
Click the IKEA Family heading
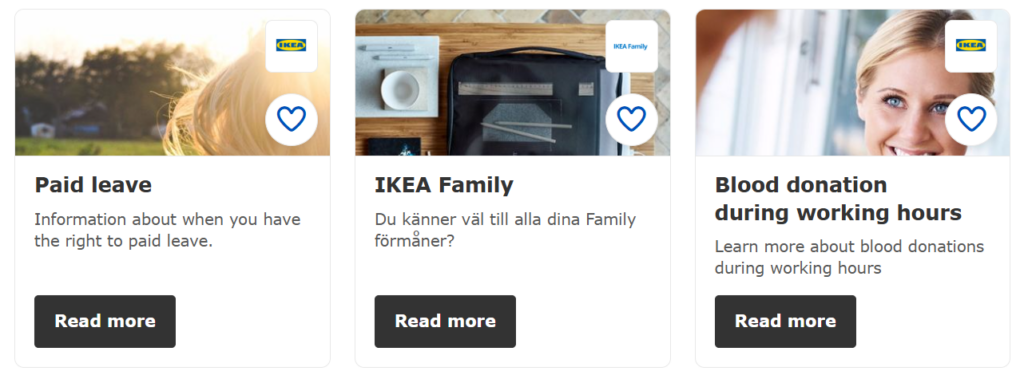(444, 185)
